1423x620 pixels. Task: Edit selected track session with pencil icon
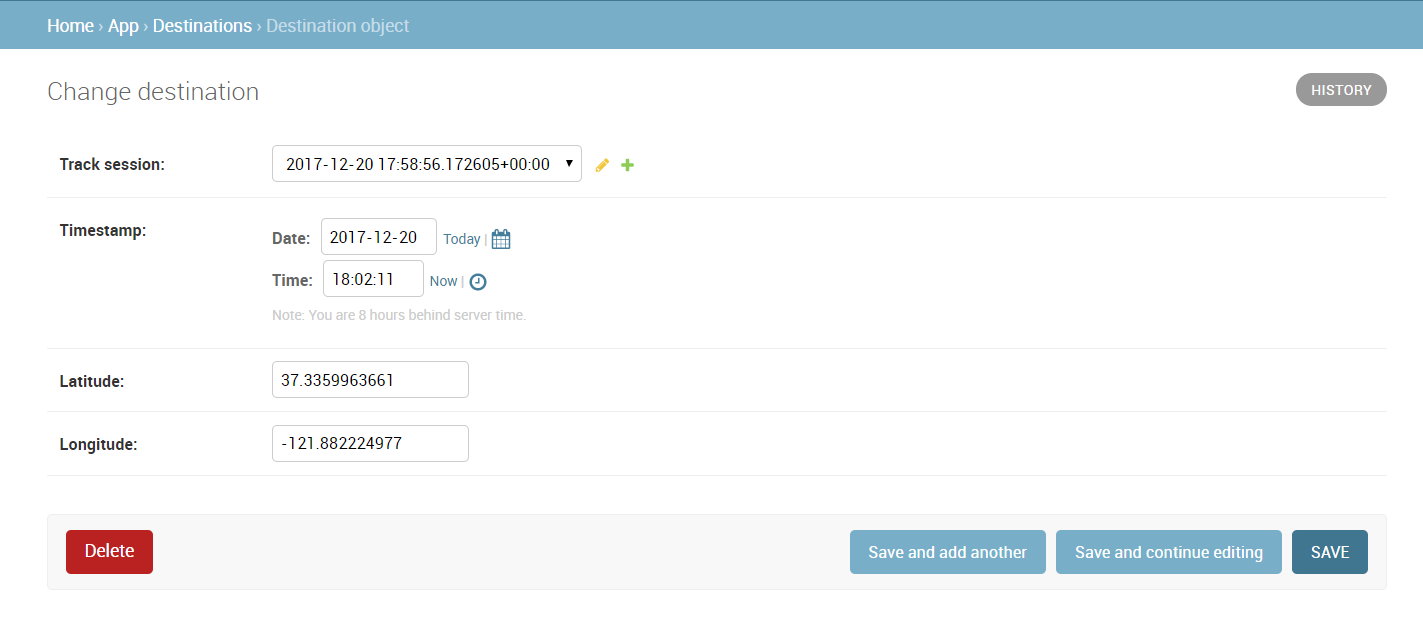point(602,165)
